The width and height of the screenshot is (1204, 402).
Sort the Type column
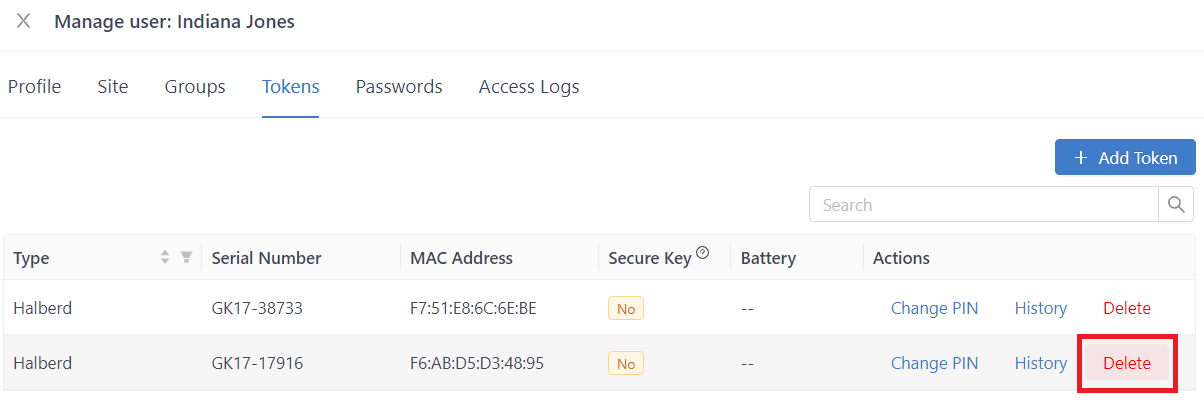pyautogui.click(x=165, y=258)
